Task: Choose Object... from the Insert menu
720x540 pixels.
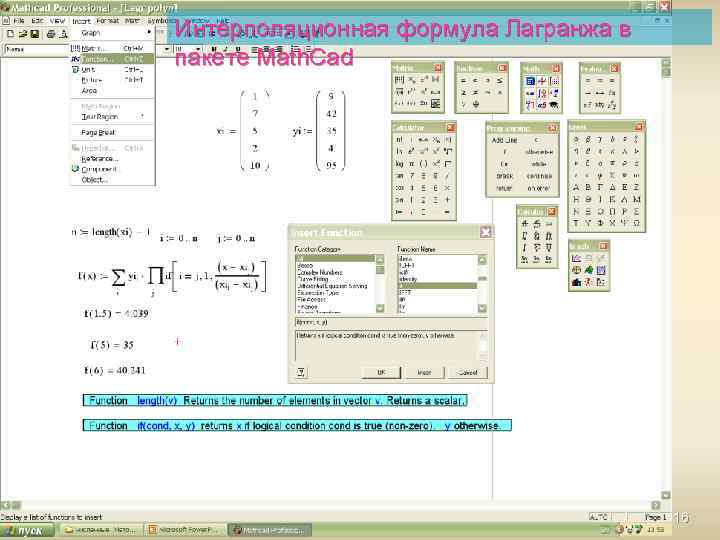Action: pos(112,180)
